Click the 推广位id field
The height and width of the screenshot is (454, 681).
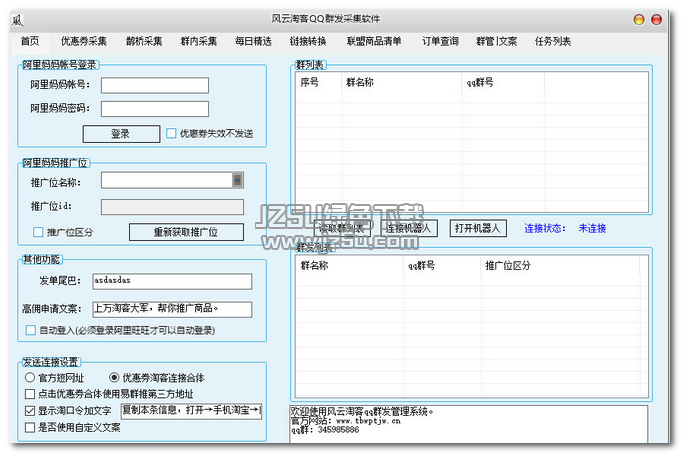[x=172, y=207]
